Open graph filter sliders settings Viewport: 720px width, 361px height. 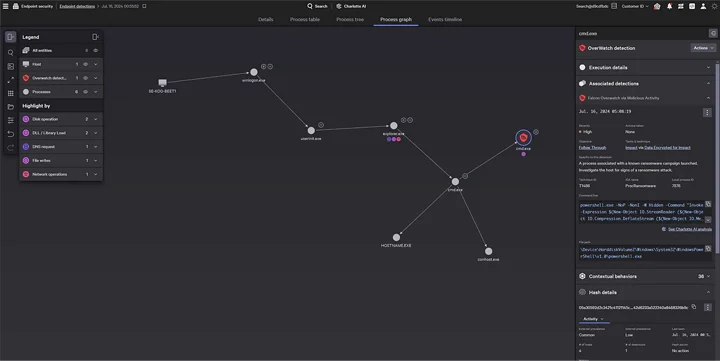[x=11, y=120]
